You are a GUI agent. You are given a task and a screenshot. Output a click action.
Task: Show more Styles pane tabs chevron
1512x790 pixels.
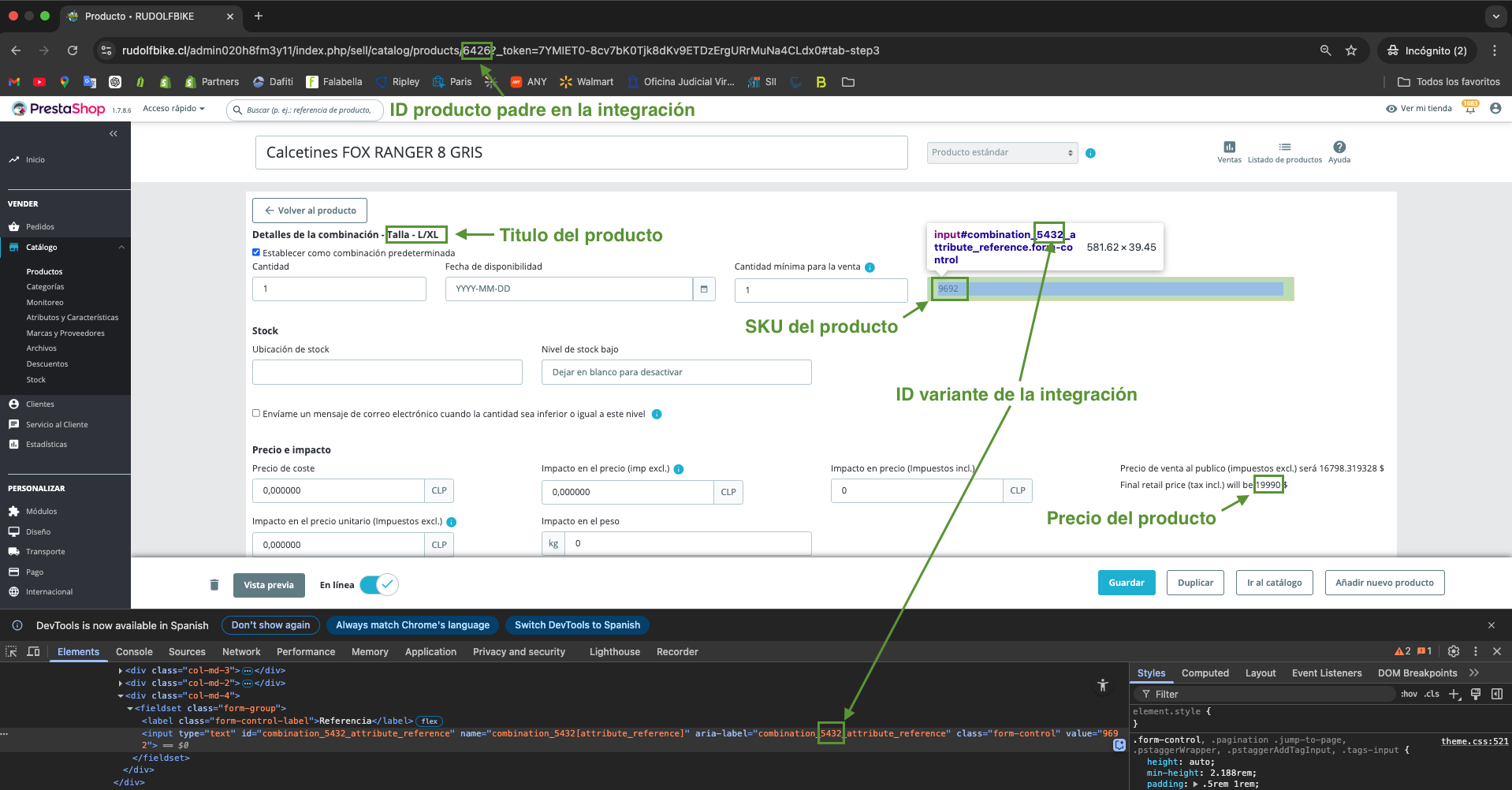(x=1474, y=673)
